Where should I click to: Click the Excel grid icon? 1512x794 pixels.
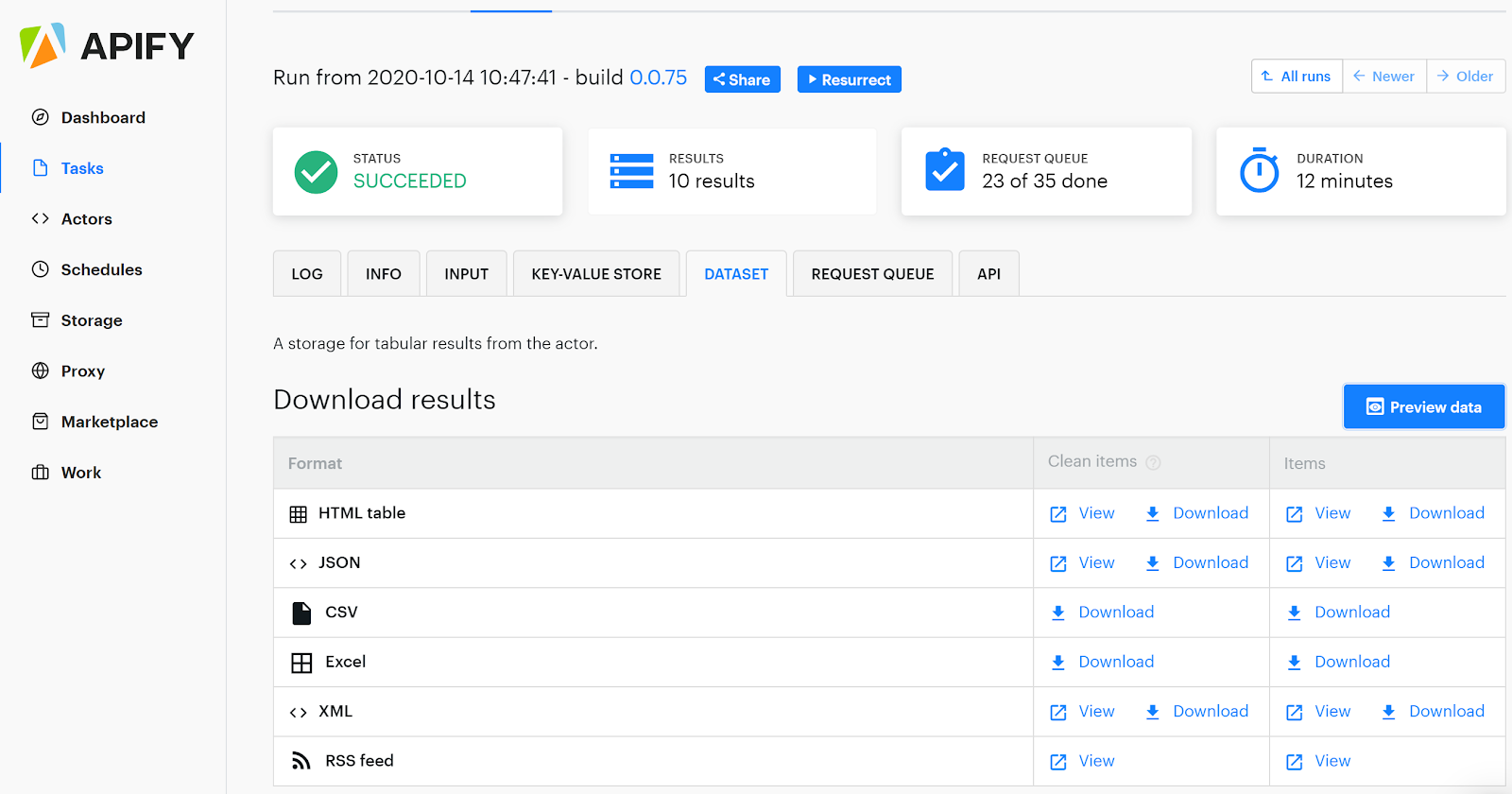301,663
